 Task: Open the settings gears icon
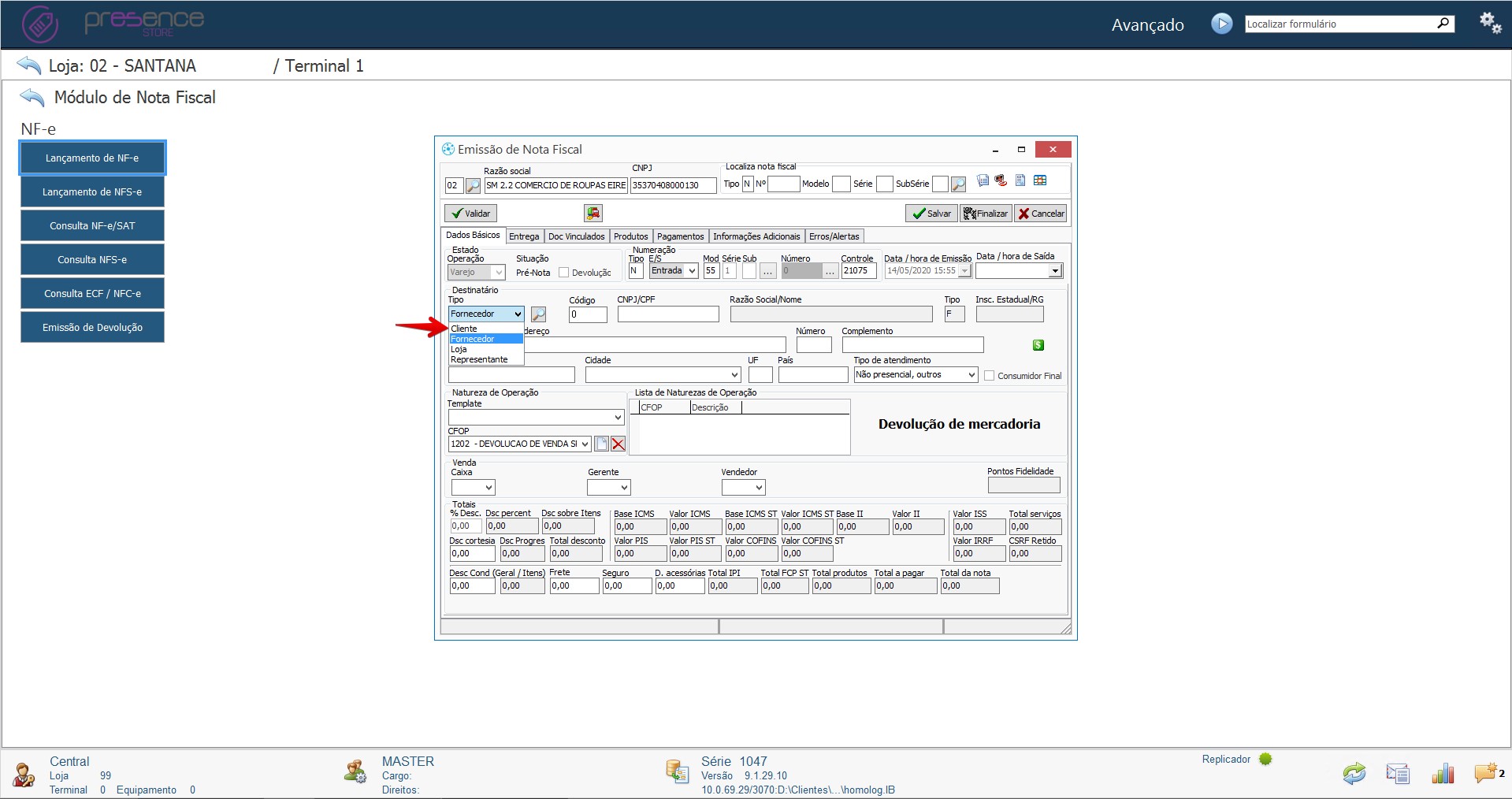[x=1490, y=23]
